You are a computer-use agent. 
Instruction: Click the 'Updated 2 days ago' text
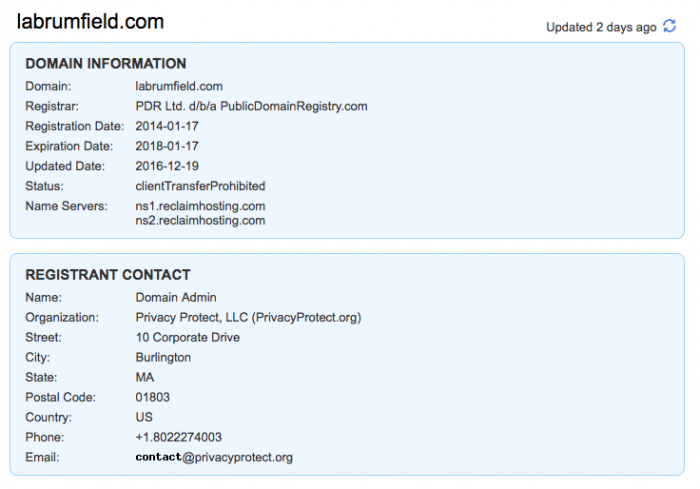tap(601, 27)
